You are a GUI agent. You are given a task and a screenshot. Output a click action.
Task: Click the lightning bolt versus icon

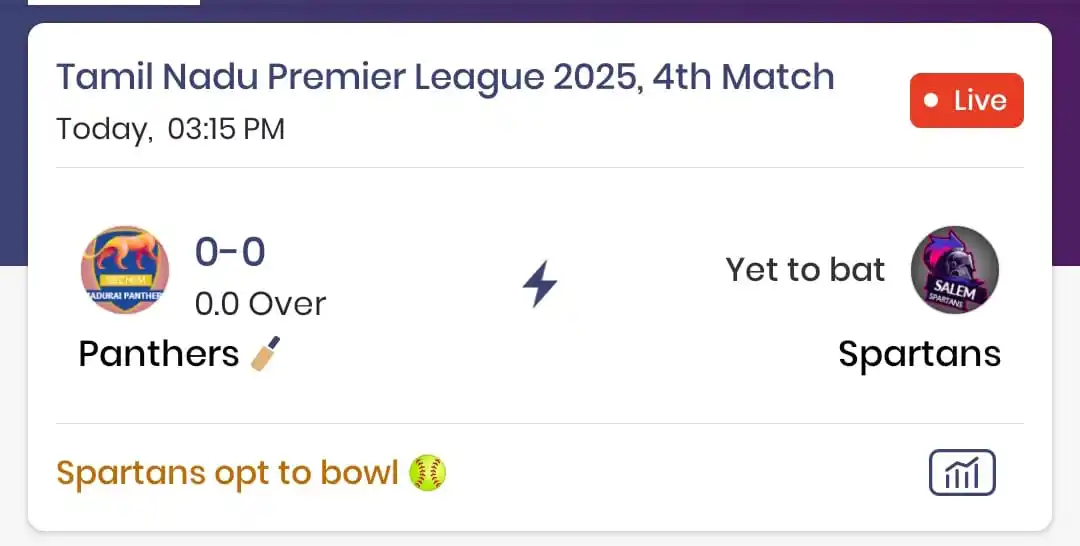coord(540,284)
